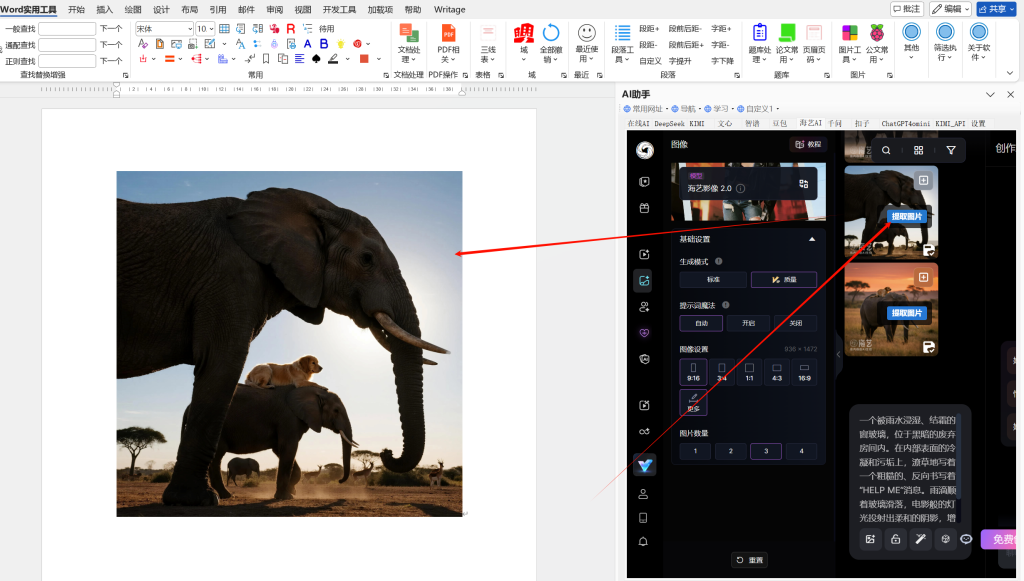Collapse the 基础设置 section
This screenshot has height=581, width=1024.
[812, 239]
